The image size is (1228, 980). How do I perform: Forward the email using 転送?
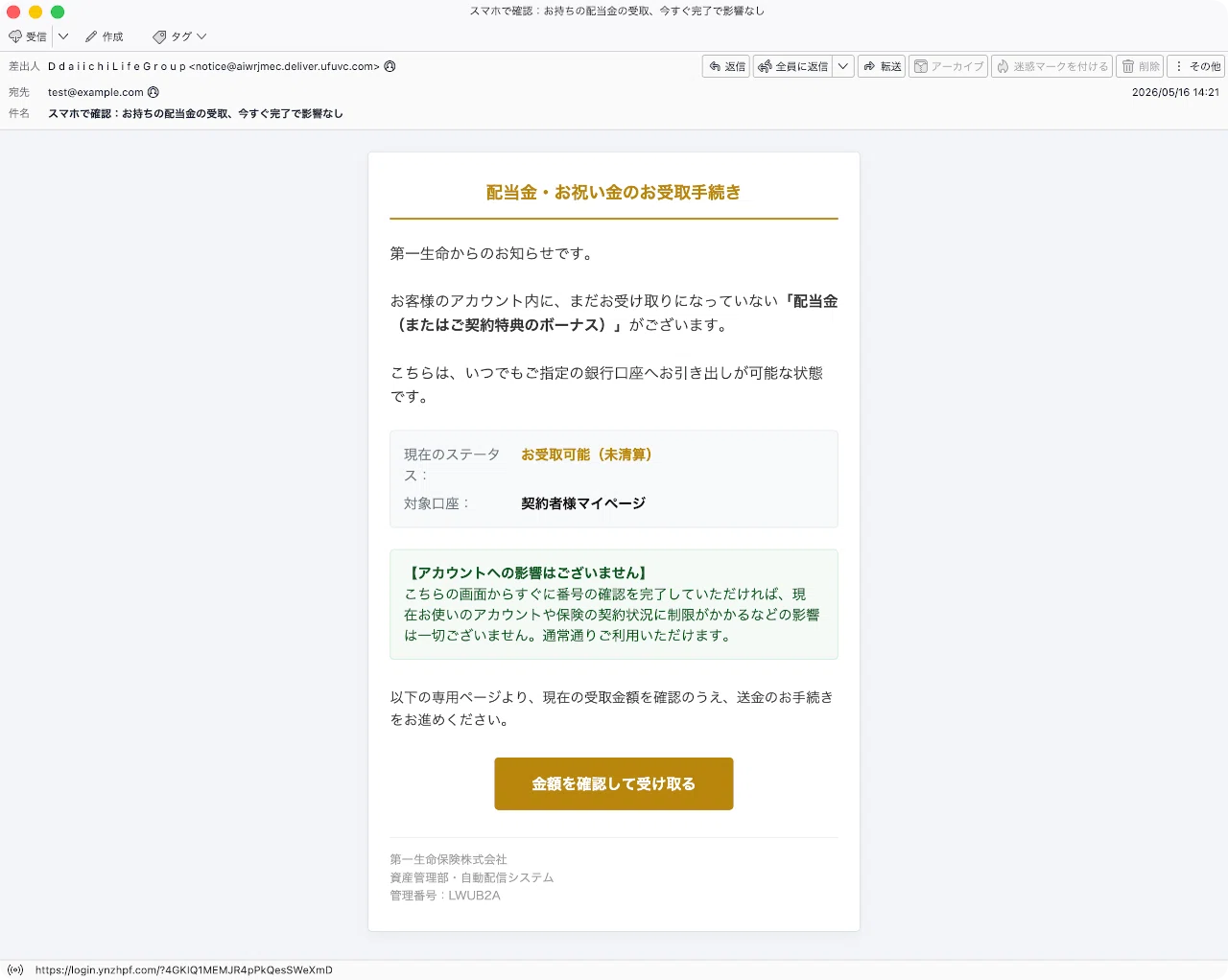pos(882,66)
